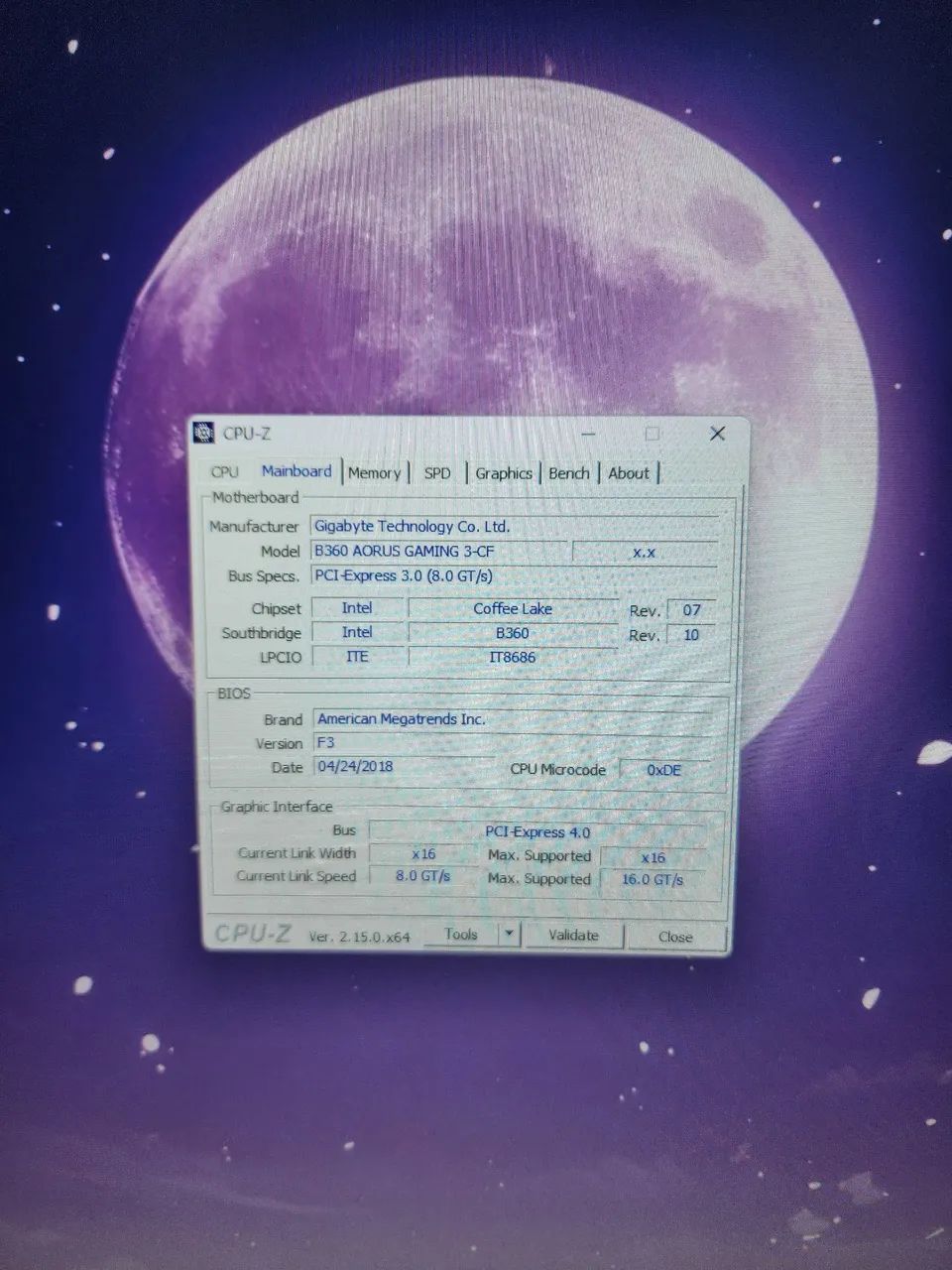Click southbridge vendor Intel field
Screen dimensions: 952x1270
pyautogui.click(x=357, y=632)
